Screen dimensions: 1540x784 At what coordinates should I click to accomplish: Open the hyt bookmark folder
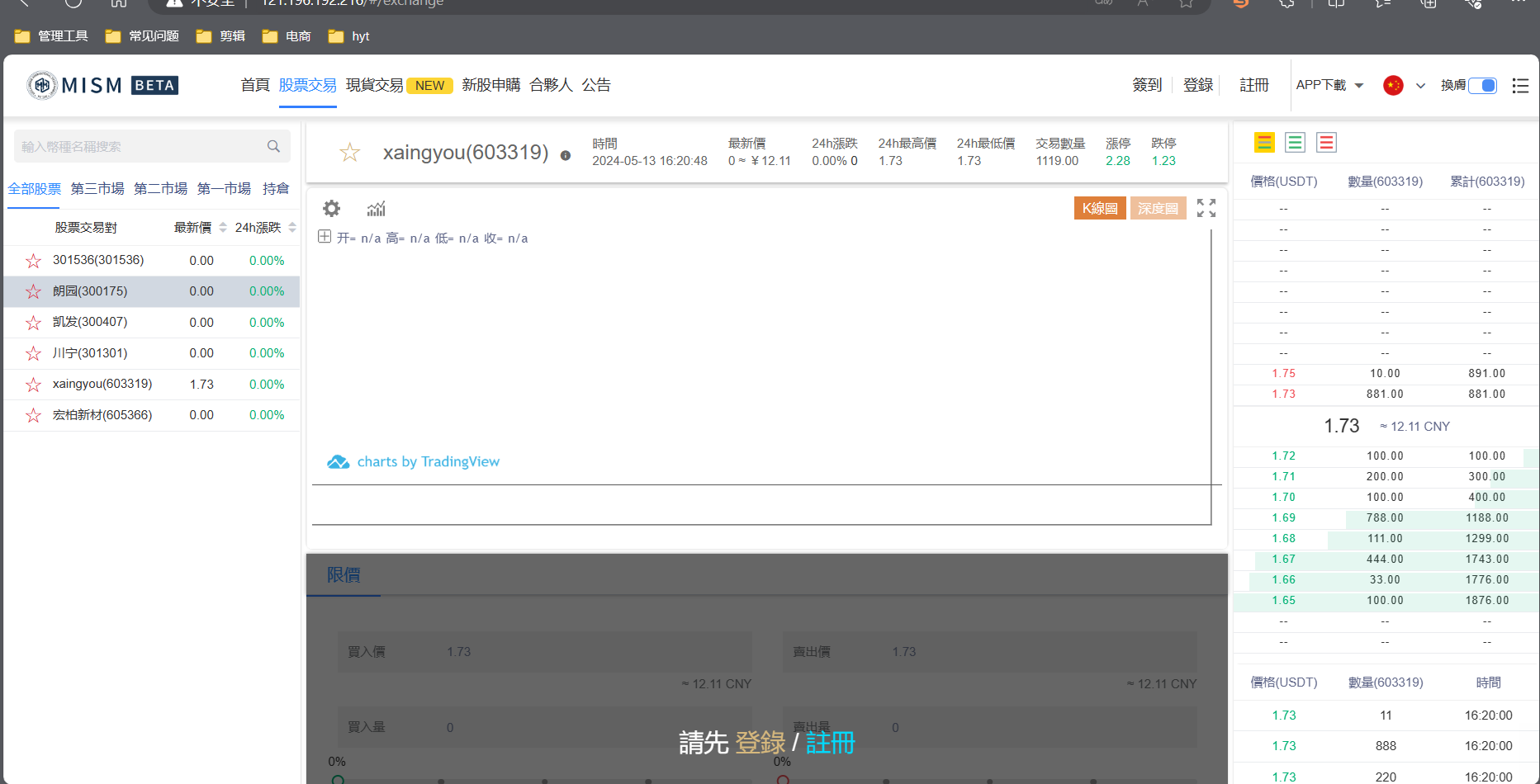click(348, 36)
